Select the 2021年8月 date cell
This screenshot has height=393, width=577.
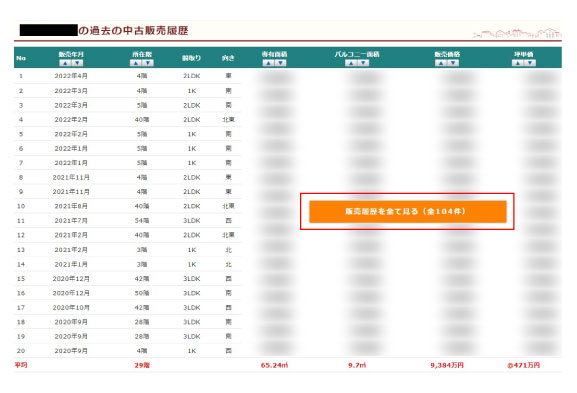71,206
